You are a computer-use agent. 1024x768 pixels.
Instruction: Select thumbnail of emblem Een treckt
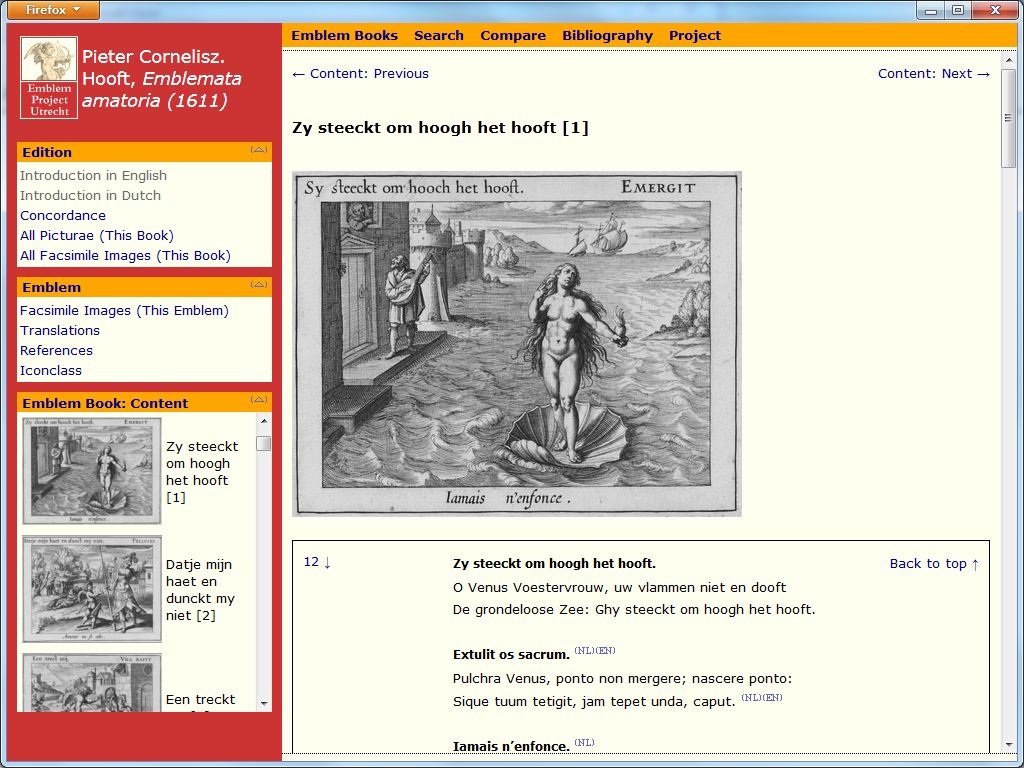click(x=92, y=683)
